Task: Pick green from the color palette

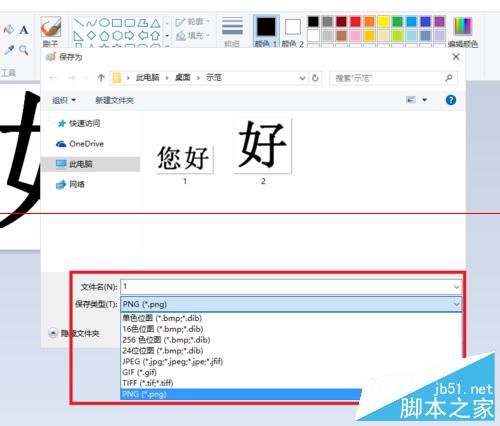Action: coord(397,22)
